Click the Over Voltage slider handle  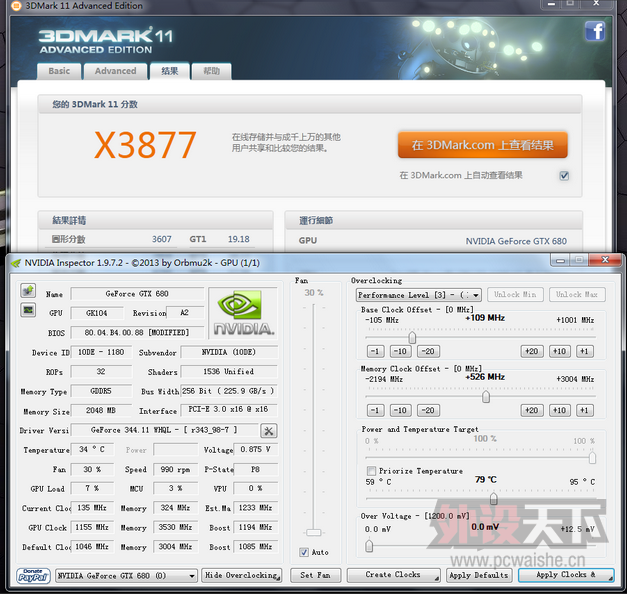[x=369, y=546]
